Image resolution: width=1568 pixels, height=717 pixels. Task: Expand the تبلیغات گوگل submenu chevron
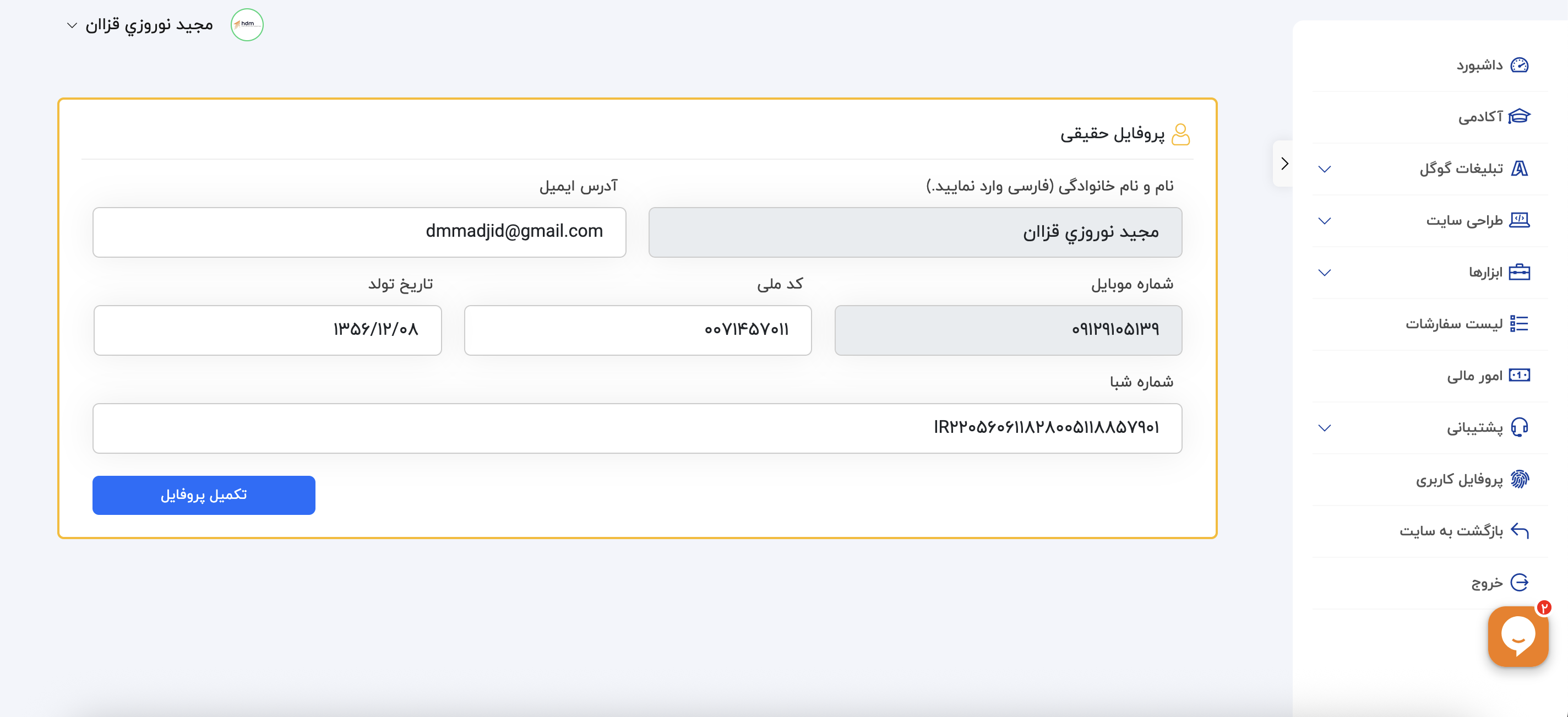1325,169
